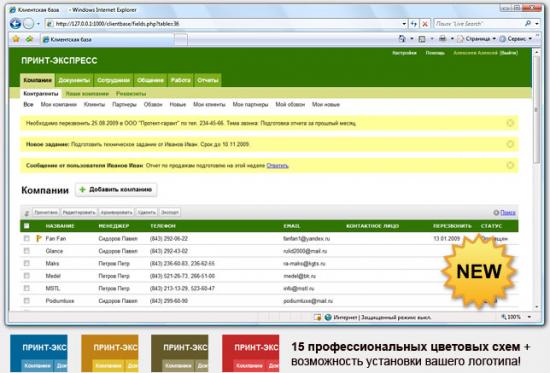
Task: Click the globe icon in status bar
Action: 328,317
